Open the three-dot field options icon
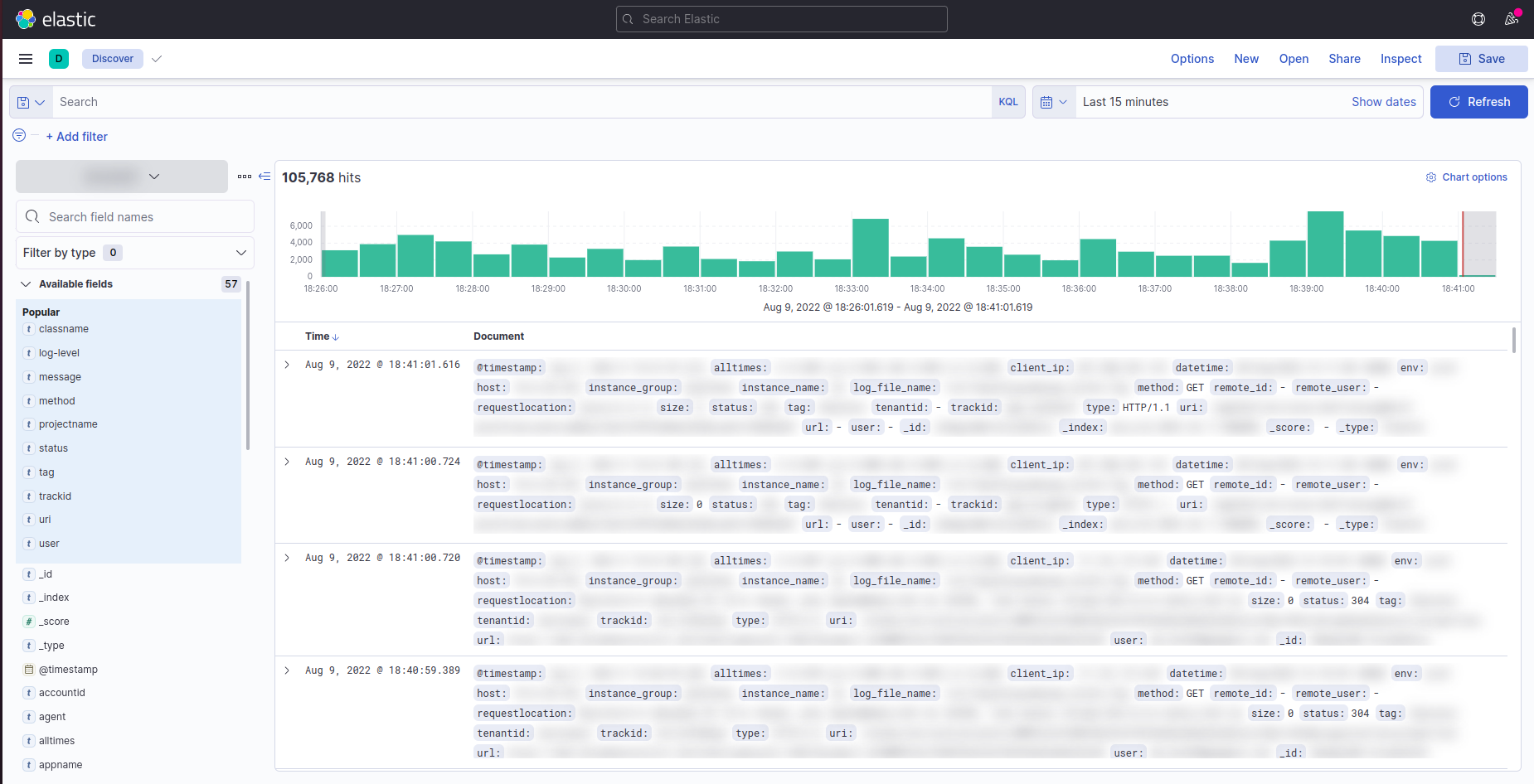Screen dimensions: 1534x784 (245, 176)
